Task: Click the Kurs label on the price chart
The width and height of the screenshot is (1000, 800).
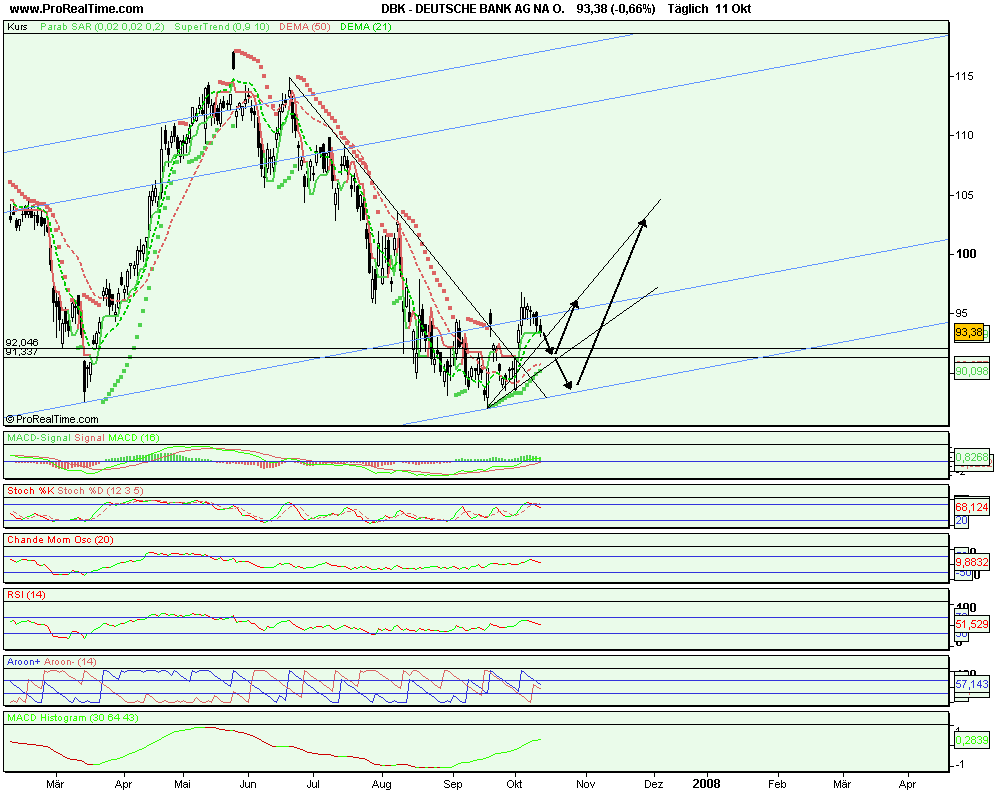Action: point(16,29)
